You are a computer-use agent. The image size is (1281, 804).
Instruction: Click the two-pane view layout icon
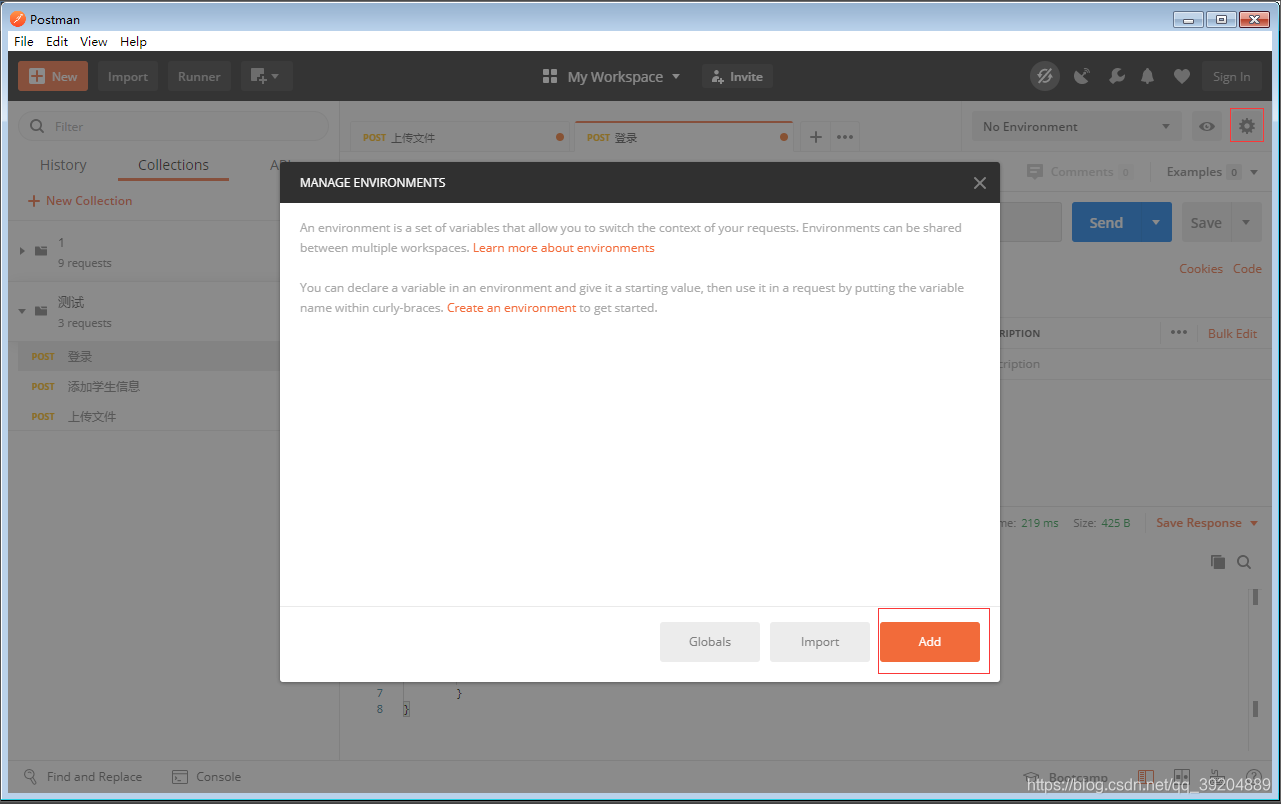pyautogui.click(x=1181, y=778)
